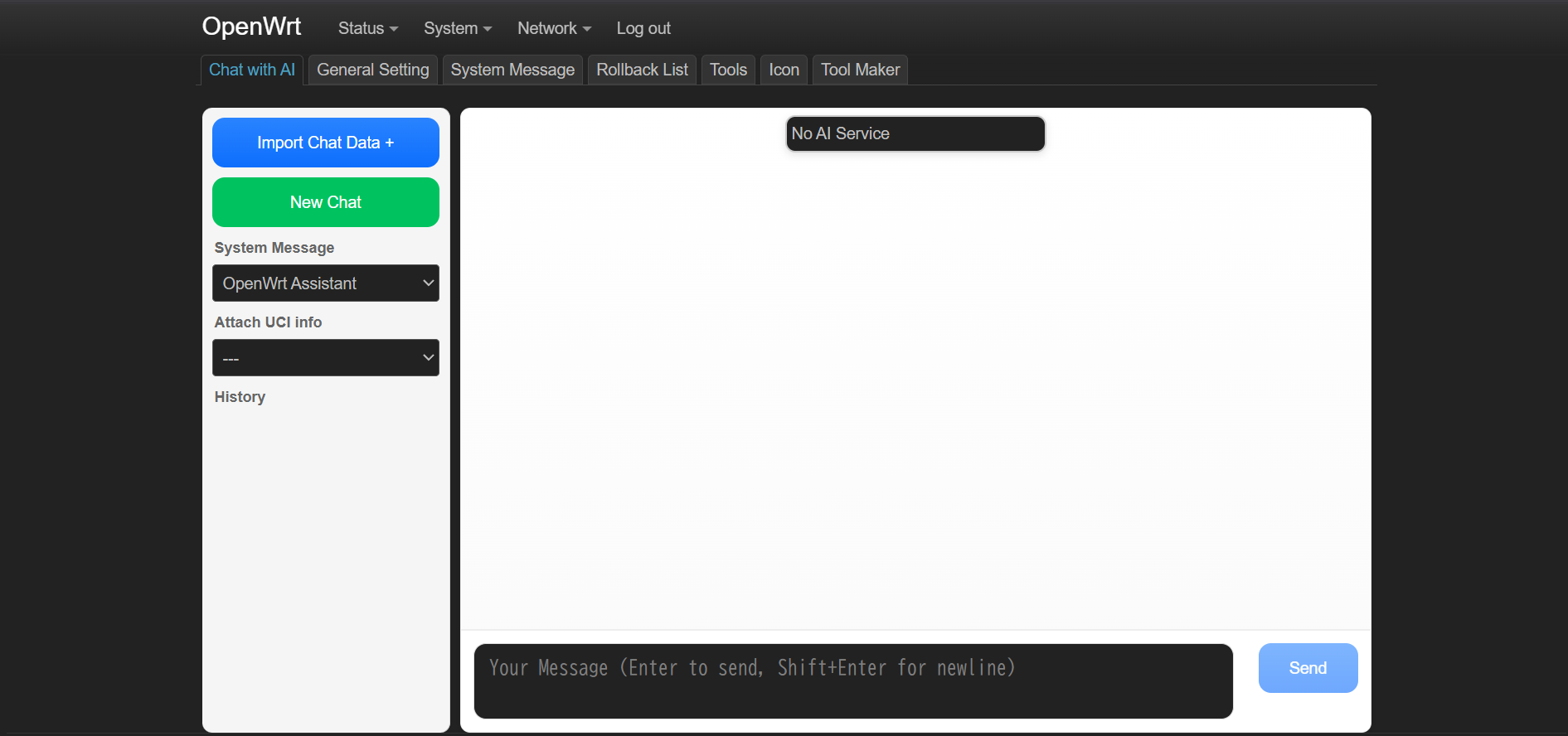Open the Attach UCI info dropdown
Viewport: 1568px width, 736px height.
coord(325,358)
